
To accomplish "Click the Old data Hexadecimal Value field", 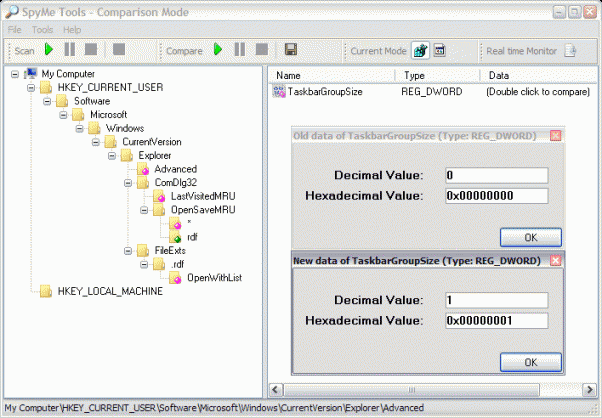I will (496, 196).
